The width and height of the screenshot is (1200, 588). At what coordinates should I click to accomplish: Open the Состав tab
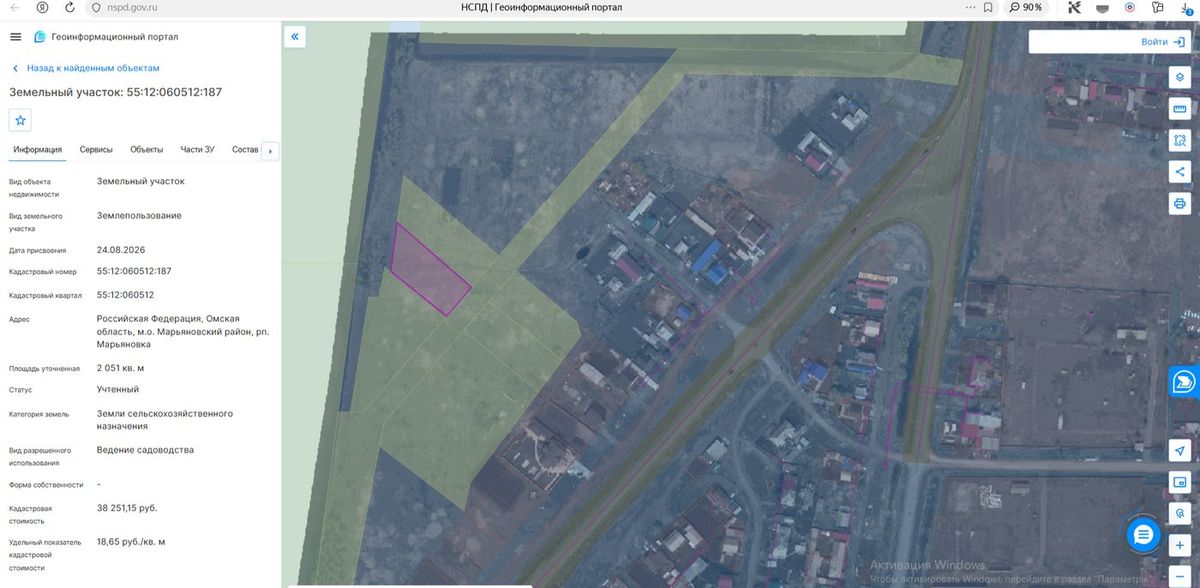pyautogui.click(x=245, y=150)
